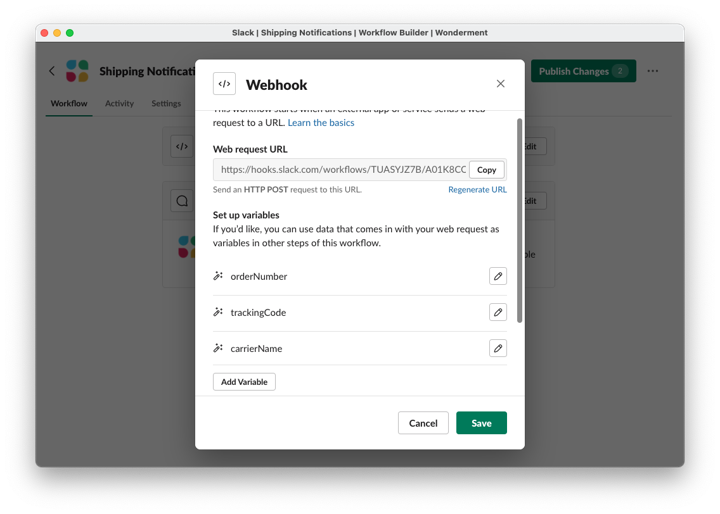This screenshot has height=514, width=720.
Task: Click the Add Variable button
Action: (244, 382)
